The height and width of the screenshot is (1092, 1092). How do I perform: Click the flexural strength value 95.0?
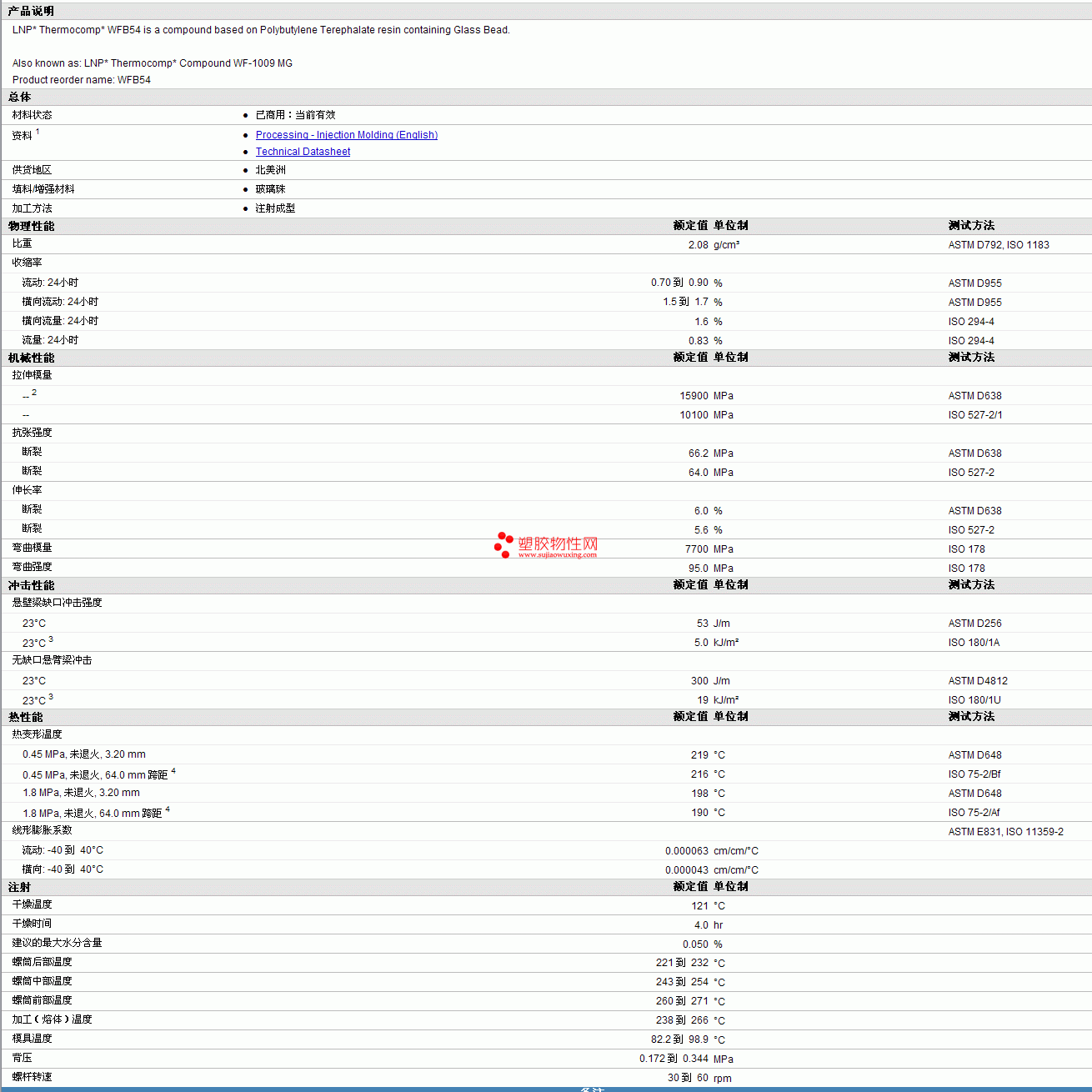click(x=698, y=569)
